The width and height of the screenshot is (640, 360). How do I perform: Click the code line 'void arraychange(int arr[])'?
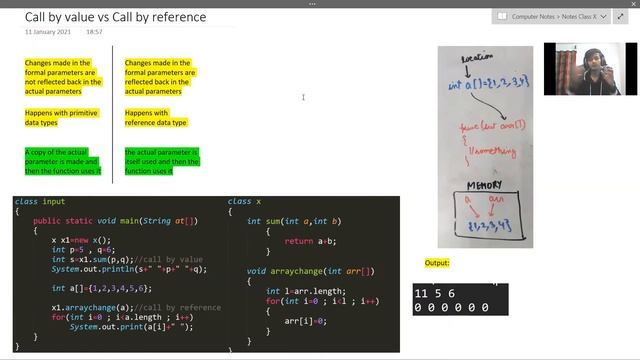click(x=310, y=271)
